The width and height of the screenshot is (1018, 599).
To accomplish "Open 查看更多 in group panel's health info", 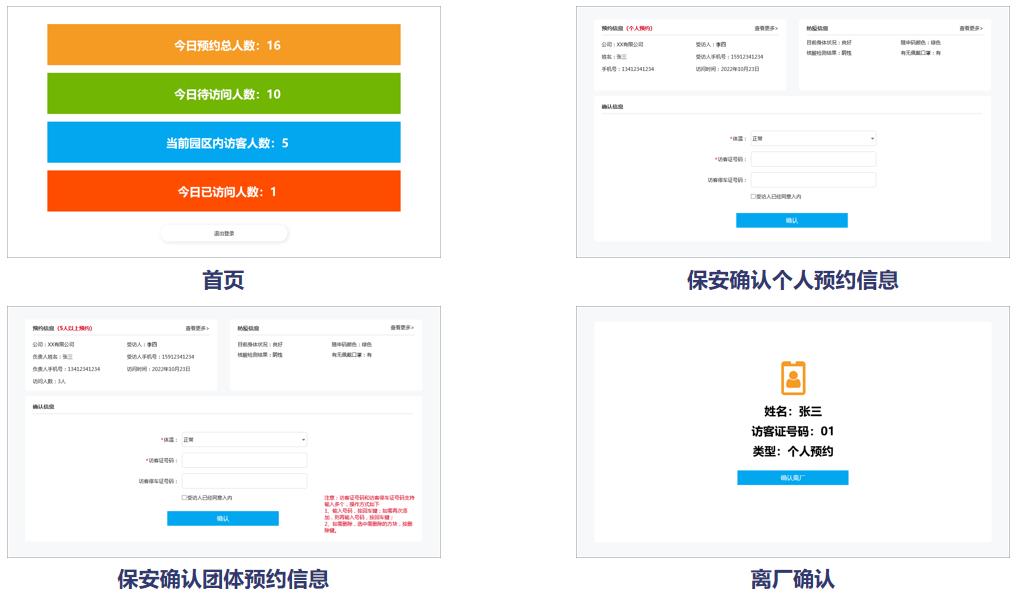I will (x=402, y=328).
